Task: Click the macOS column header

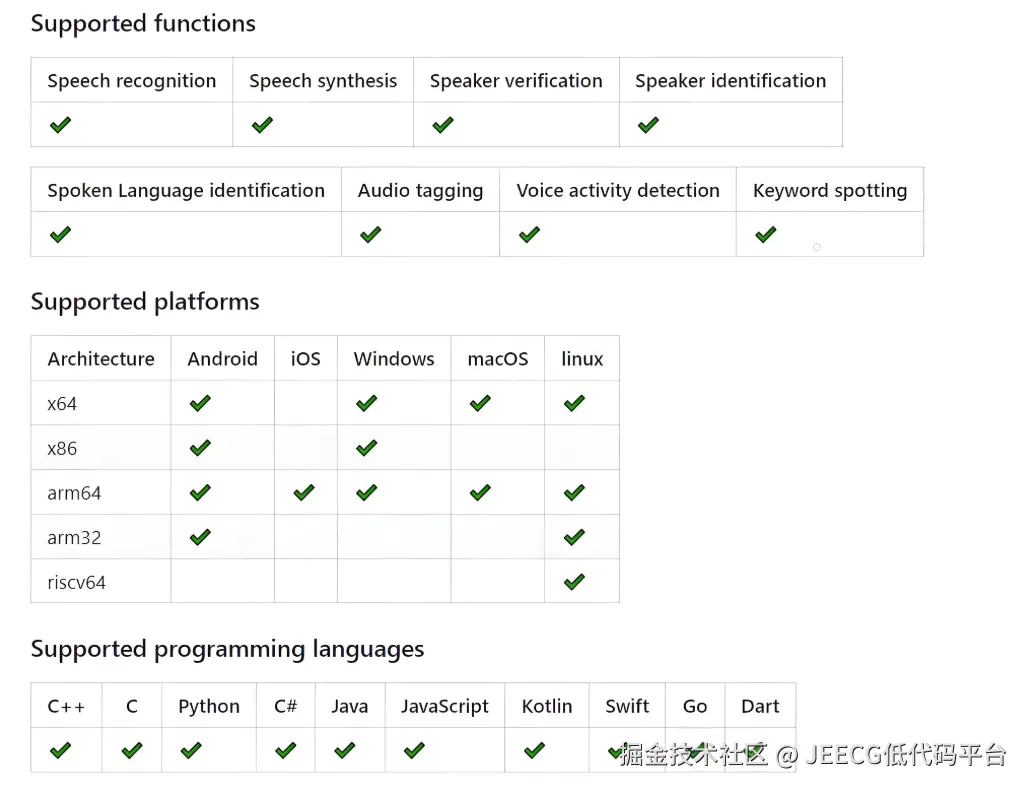Action: (x=498, y=359)
